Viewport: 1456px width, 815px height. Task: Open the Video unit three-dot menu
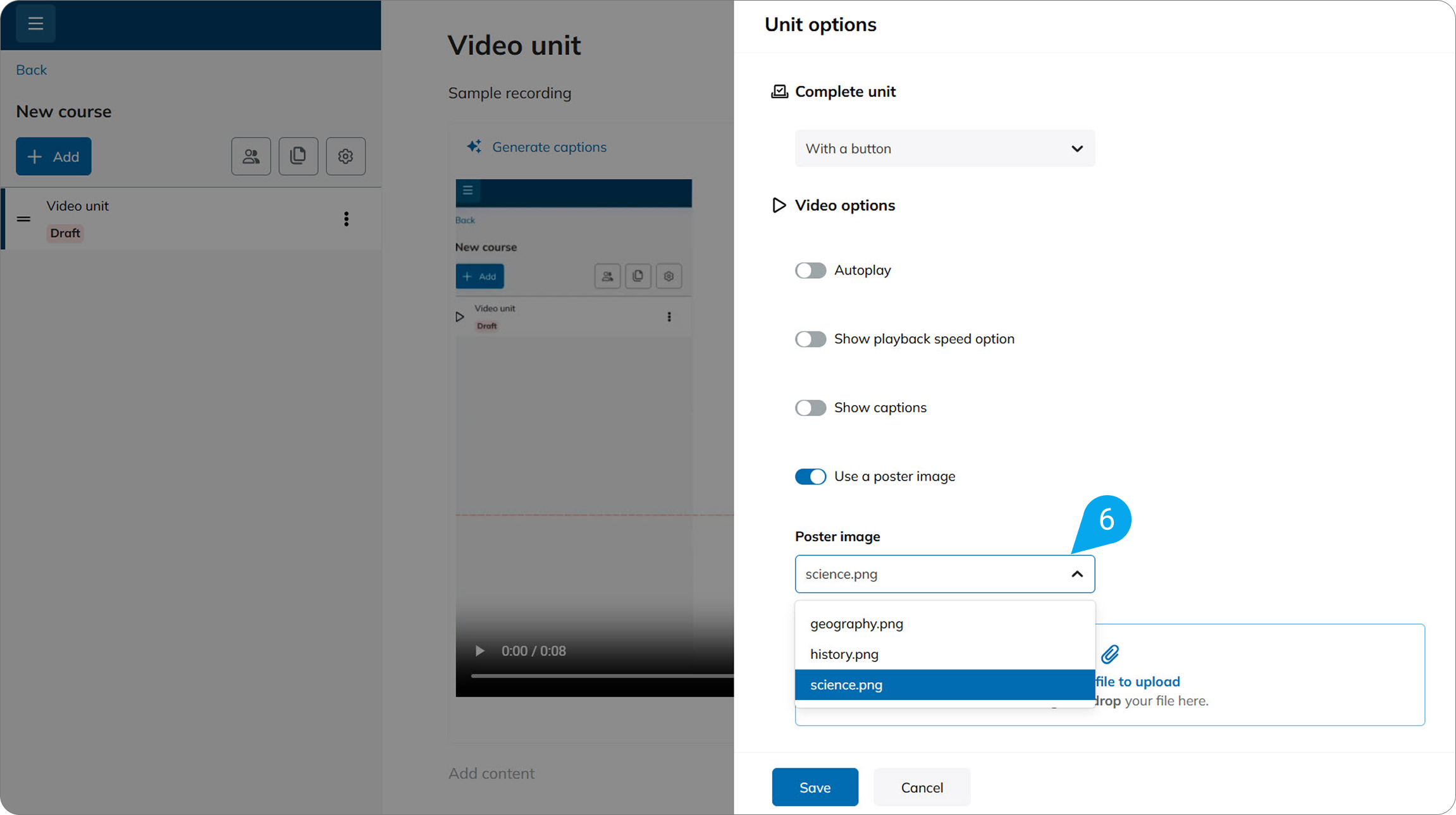click(x=346, y=219)
